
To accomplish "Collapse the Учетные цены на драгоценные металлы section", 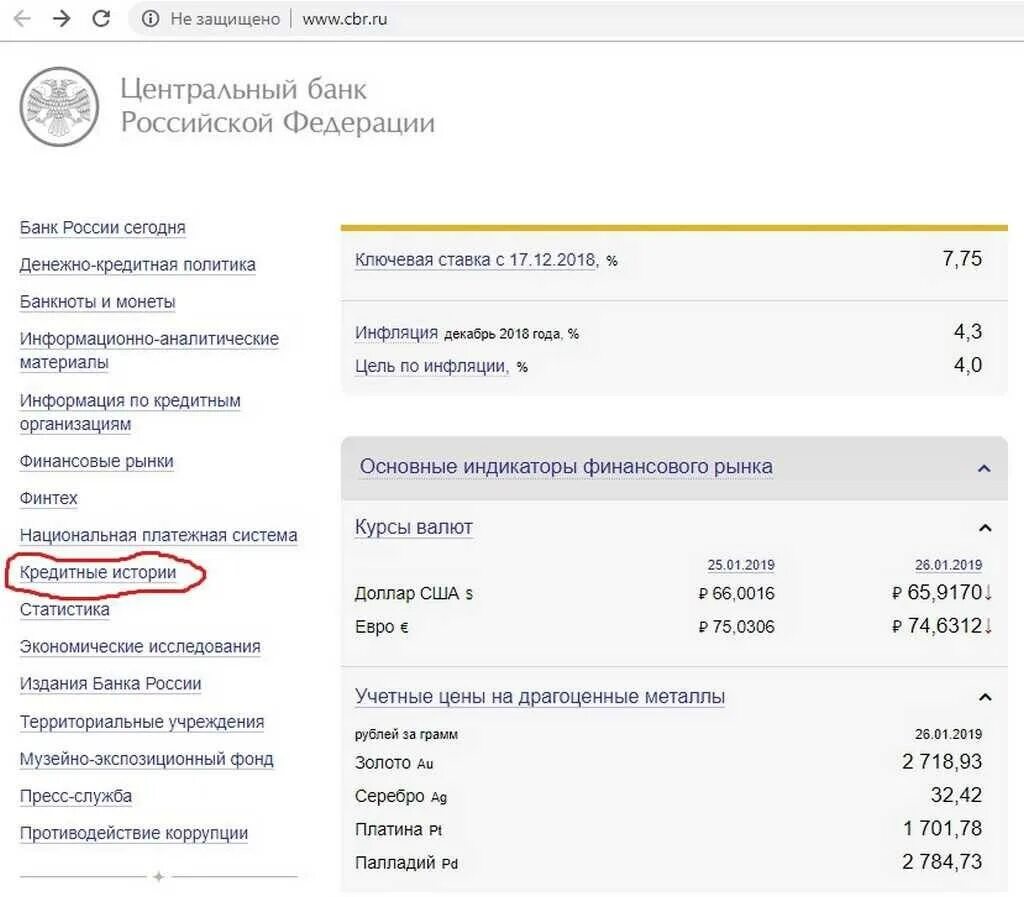I will click(x=984, y=697).
